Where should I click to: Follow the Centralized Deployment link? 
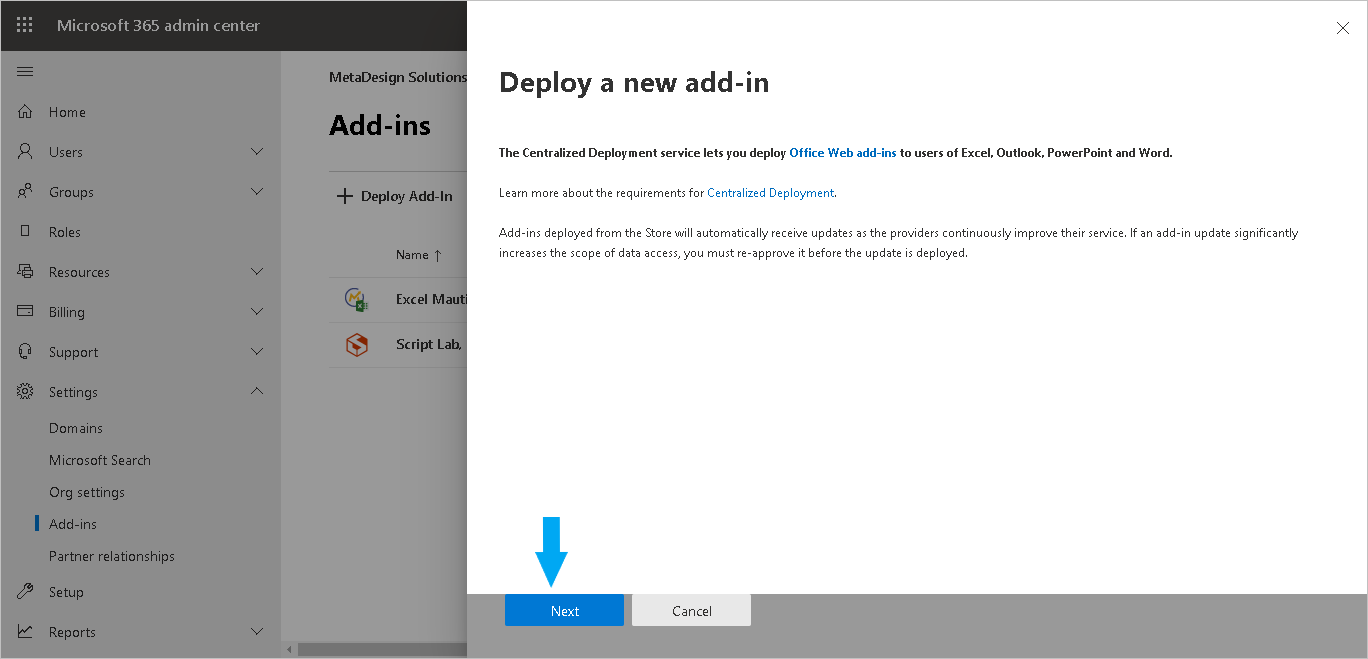pyautogui.click(x=770, y=193)
